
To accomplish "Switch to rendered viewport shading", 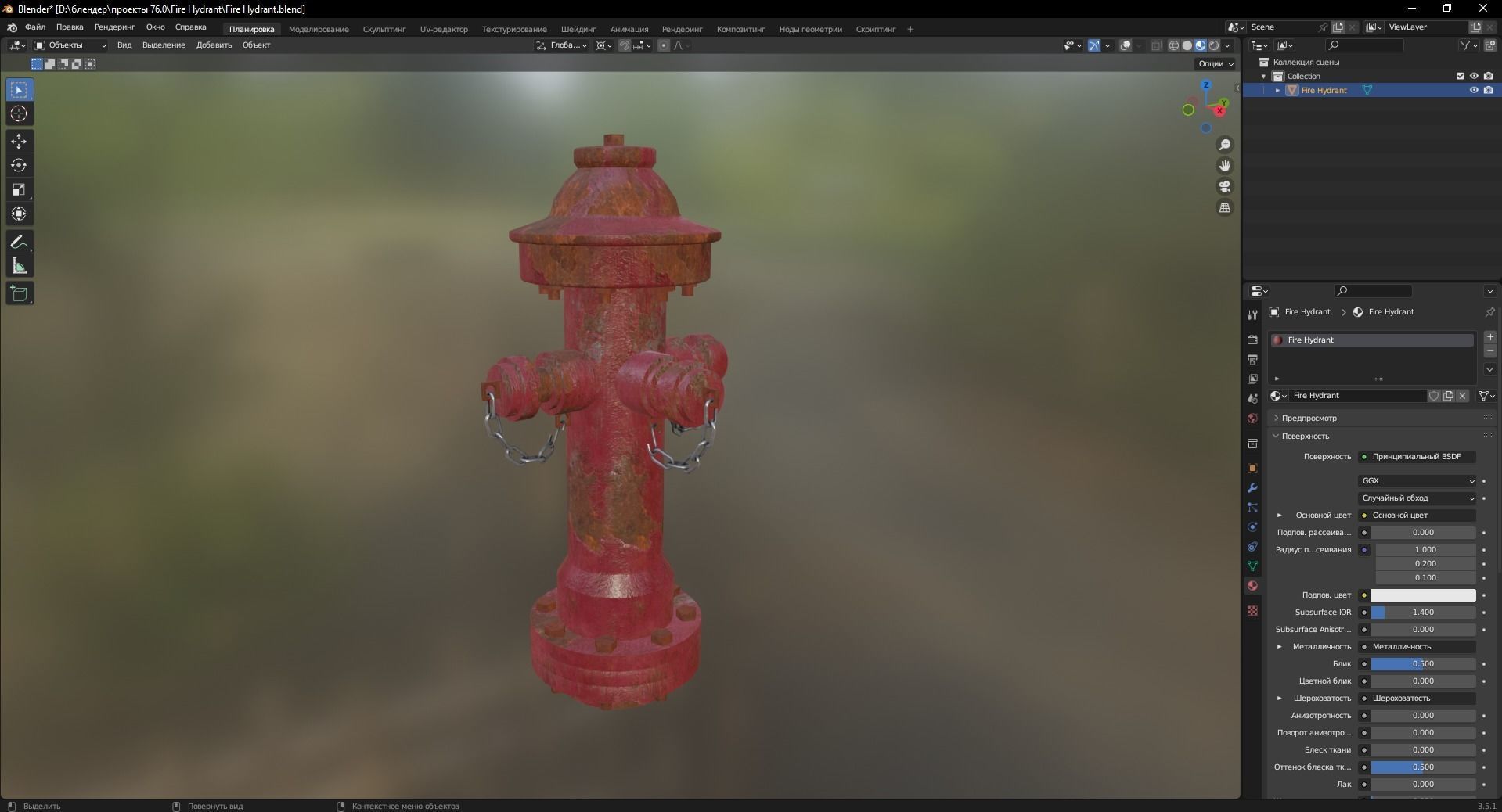I will (x=1214, y=45).
